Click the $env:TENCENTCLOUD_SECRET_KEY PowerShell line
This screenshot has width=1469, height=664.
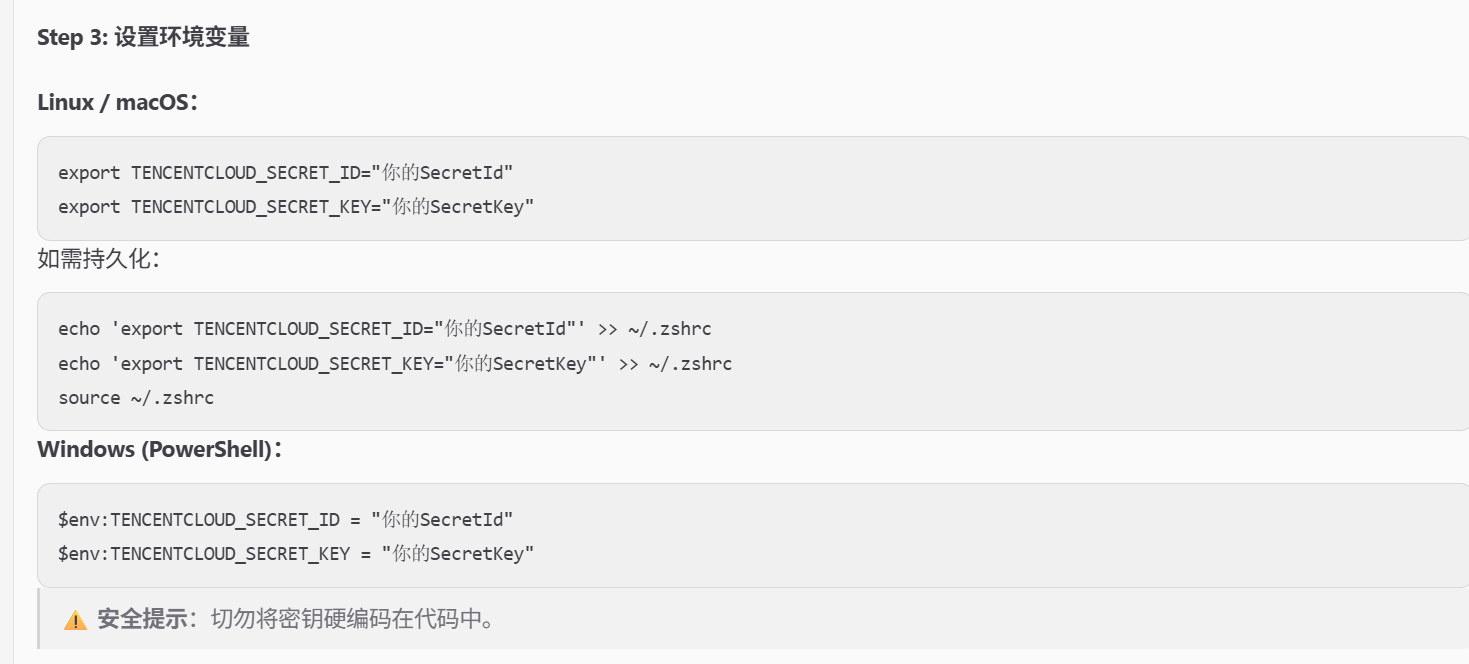pyautogui.click(x=296, y=553)
